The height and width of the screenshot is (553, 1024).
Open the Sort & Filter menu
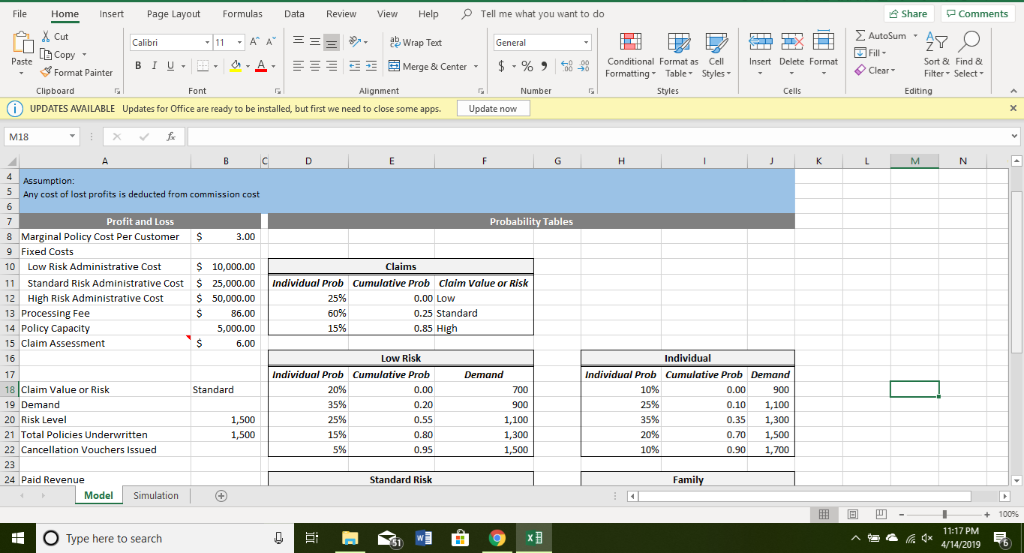[936, 55]
